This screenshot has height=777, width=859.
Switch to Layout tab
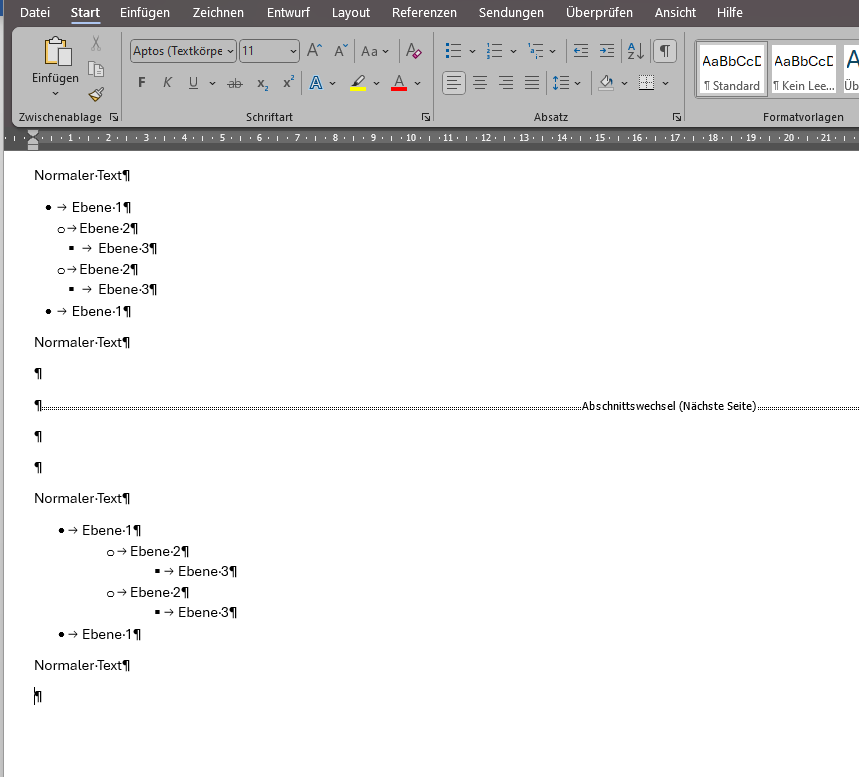pos(351,12)
